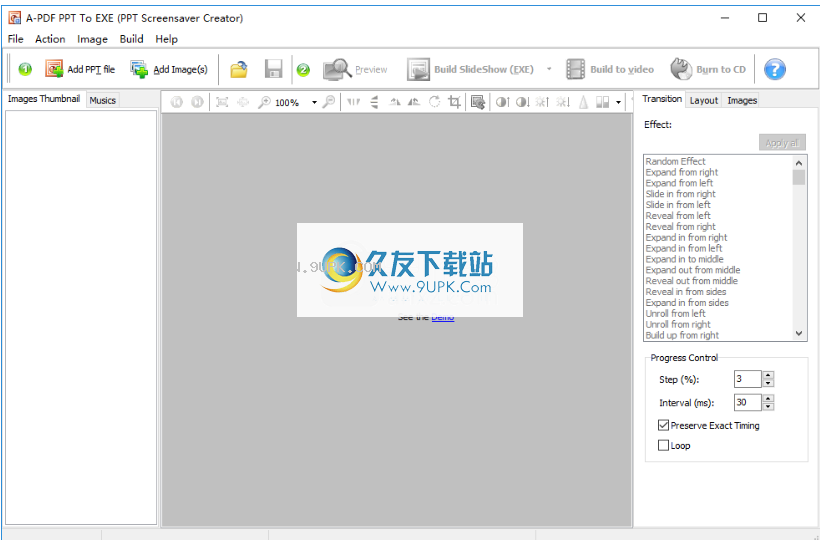
Task: Open project folder icon
Action: pyautogui.click(x=239, y=69)
